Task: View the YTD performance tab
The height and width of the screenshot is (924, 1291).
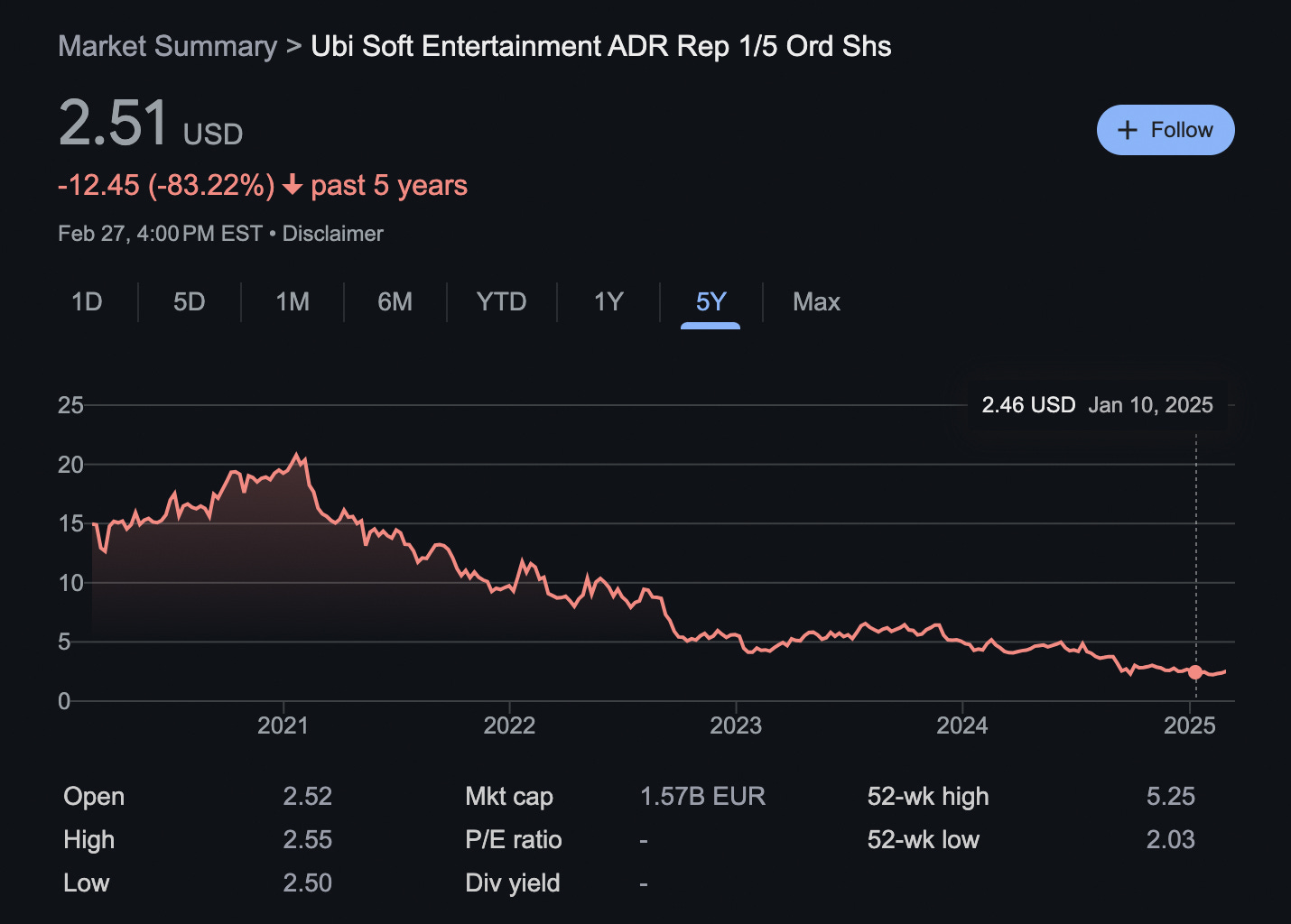Action: [501, 302]
